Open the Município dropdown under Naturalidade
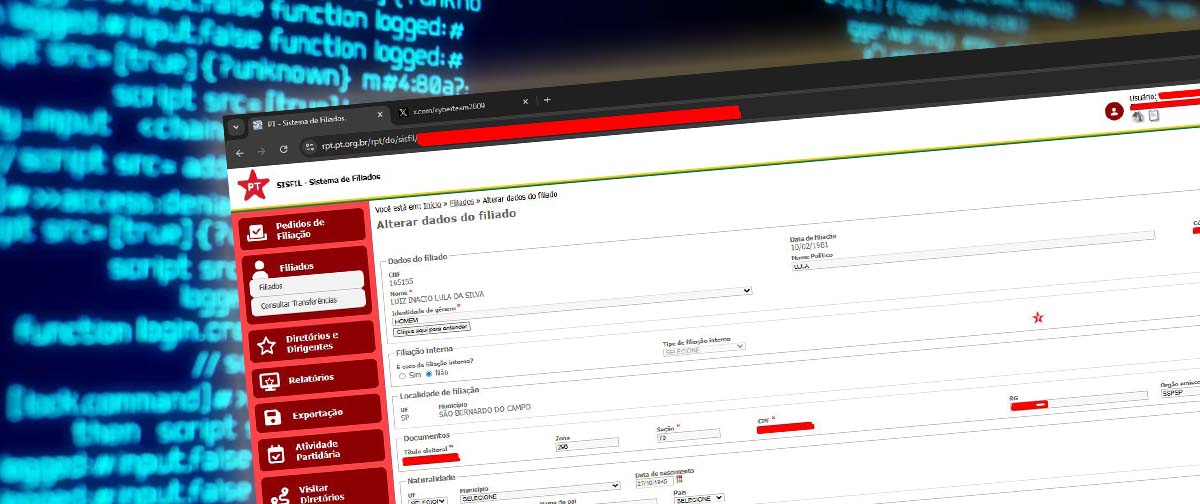This screenshot has width=1200, height=504. (x=615, y=486)
